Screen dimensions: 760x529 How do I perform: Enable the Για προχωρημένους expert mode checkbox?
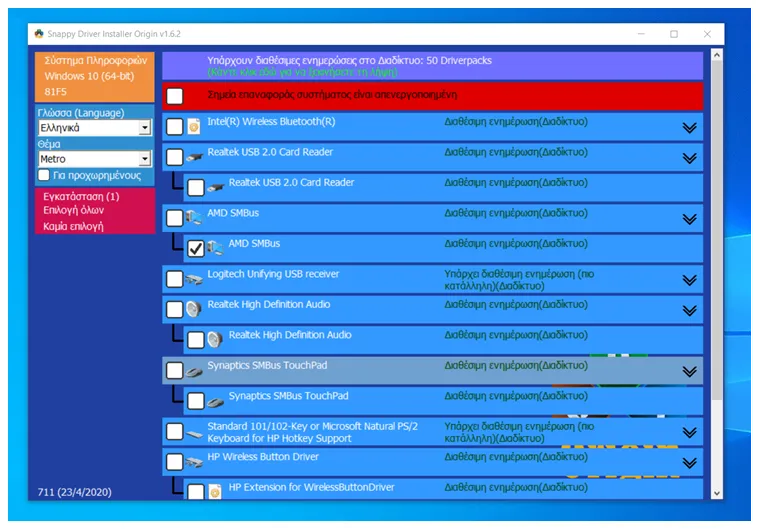pos(44,175)
